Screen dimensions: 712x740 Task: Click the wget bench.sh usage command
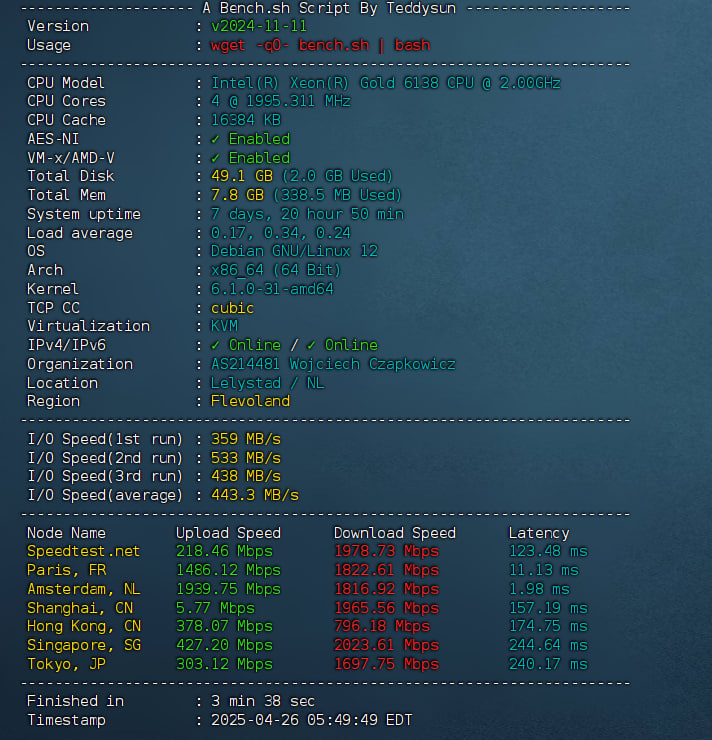tap(320, 45)
